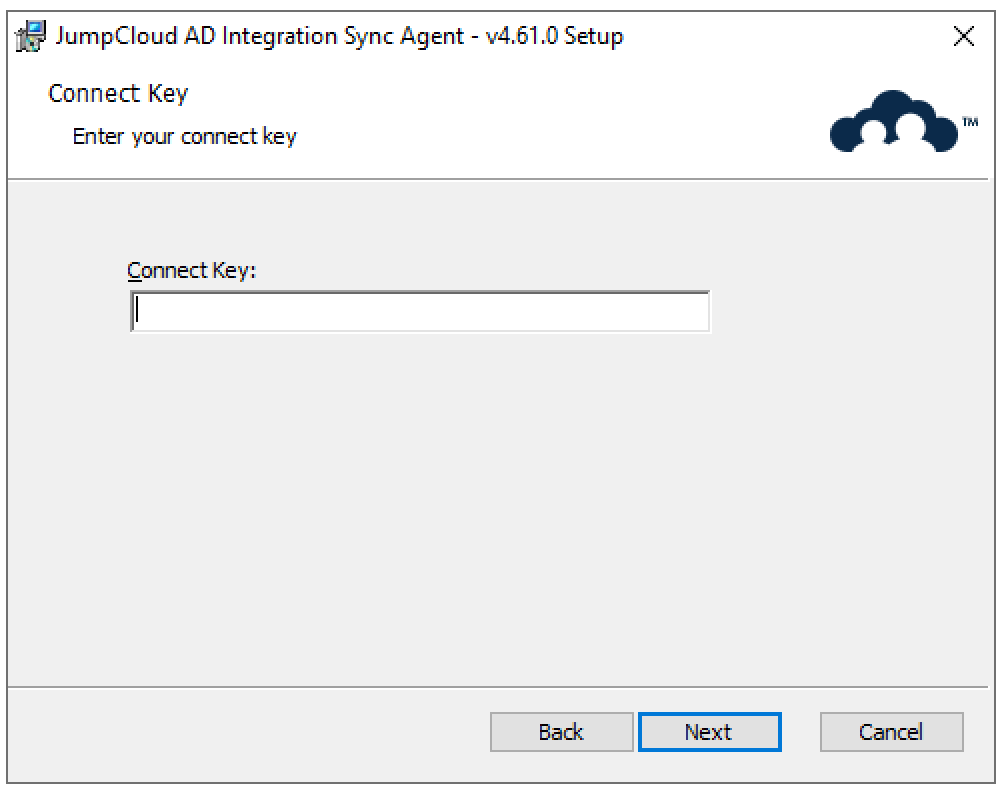Select the bold "Connect Key" page heading
Viewport: 1004px width, 790px height.
[118, 94]
